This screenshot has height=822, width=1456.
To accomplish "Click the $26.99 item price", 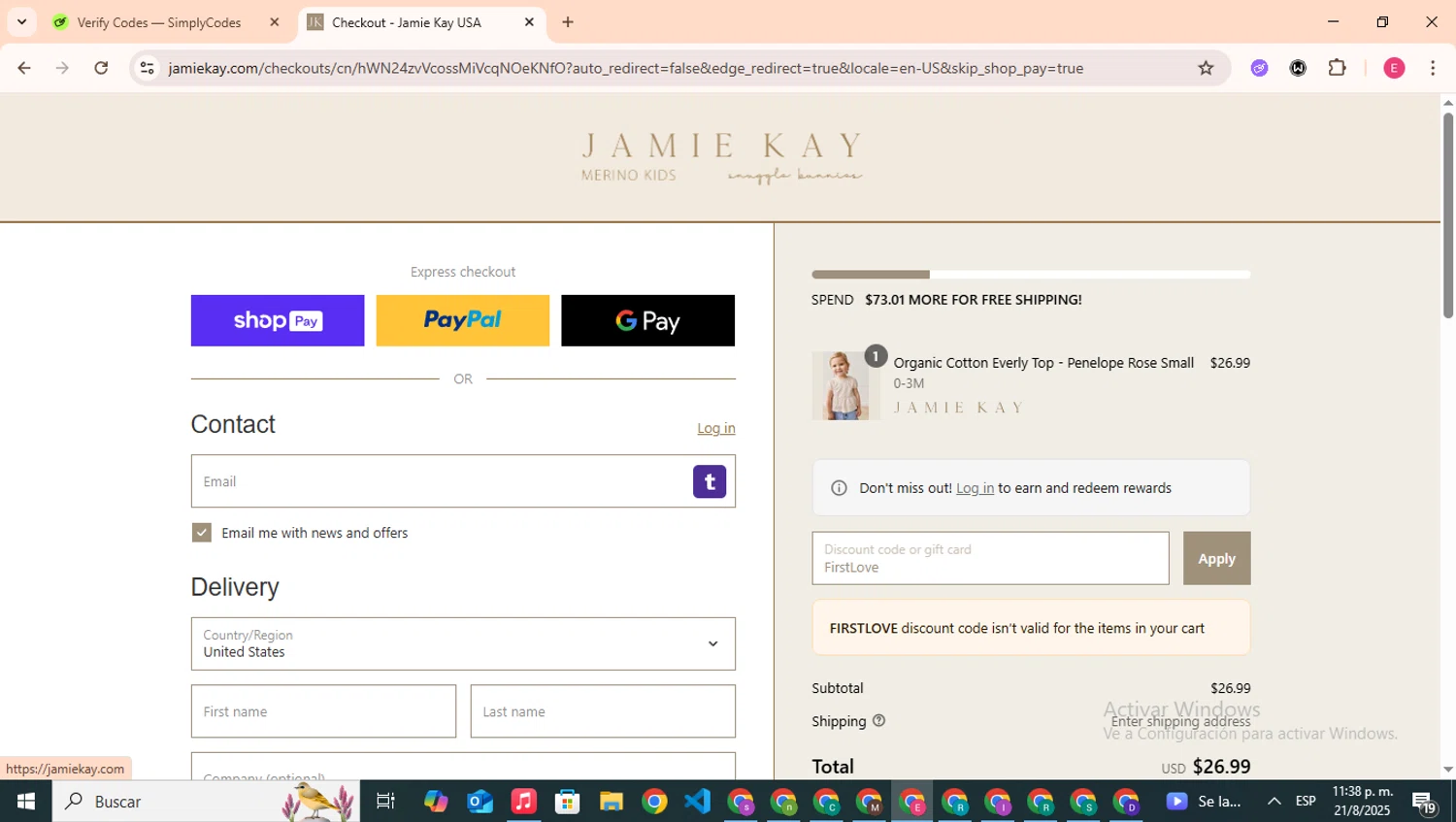I will coord(1230,363).
